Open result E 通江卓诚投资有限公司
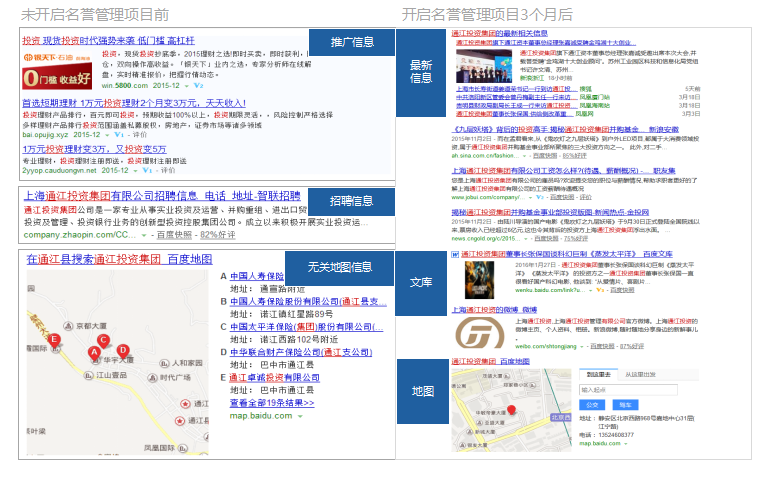Viewport: 773px width, 481px height. point(275,378)
